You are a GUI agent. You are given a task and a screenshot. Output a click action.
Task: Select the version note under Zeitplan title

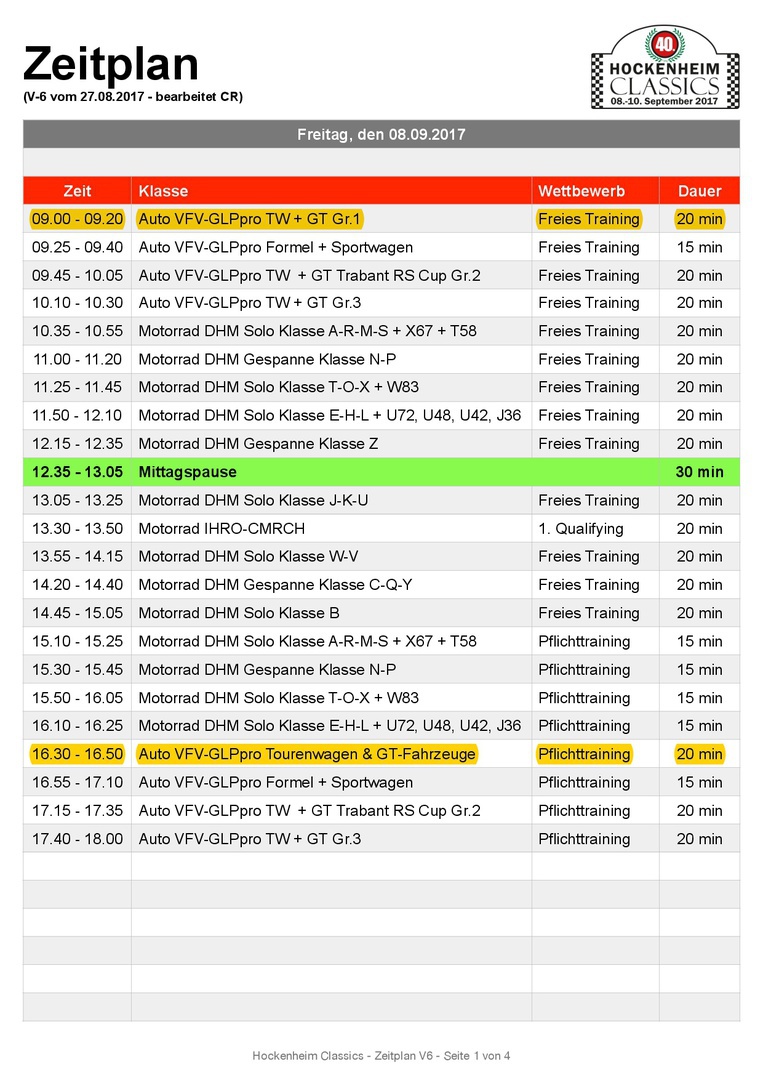pos(133,97)
